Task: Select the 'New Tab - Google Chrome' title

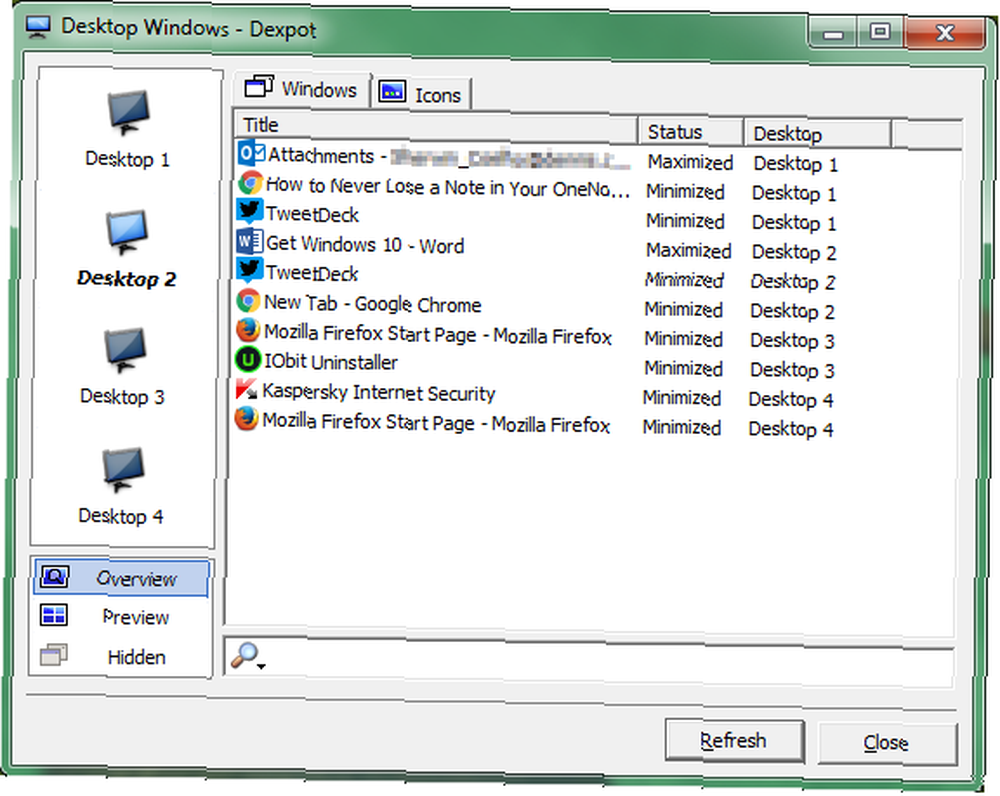Action: [x=372, y=304]
